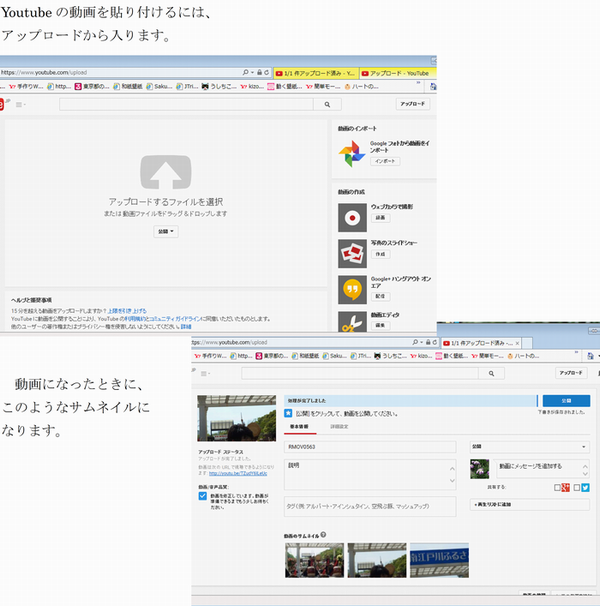Open the 公開 privacy dropdown in lower window
This screenshot has width=600, height=606.
(530, 447)
